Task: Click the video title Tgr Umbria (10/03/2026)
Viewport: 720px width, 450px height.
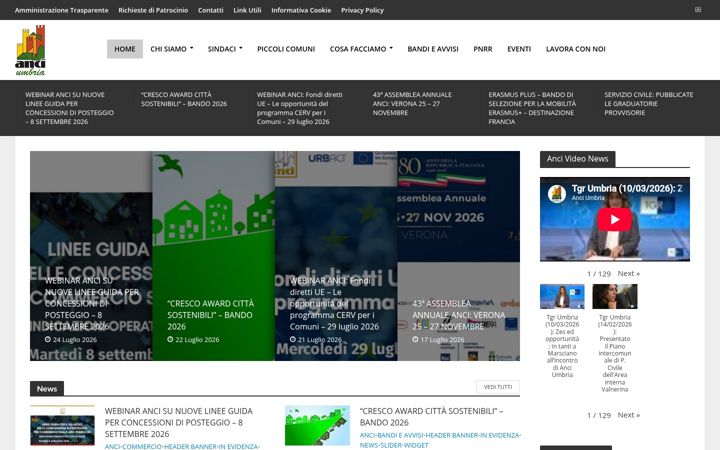Action: click(627, 188)
